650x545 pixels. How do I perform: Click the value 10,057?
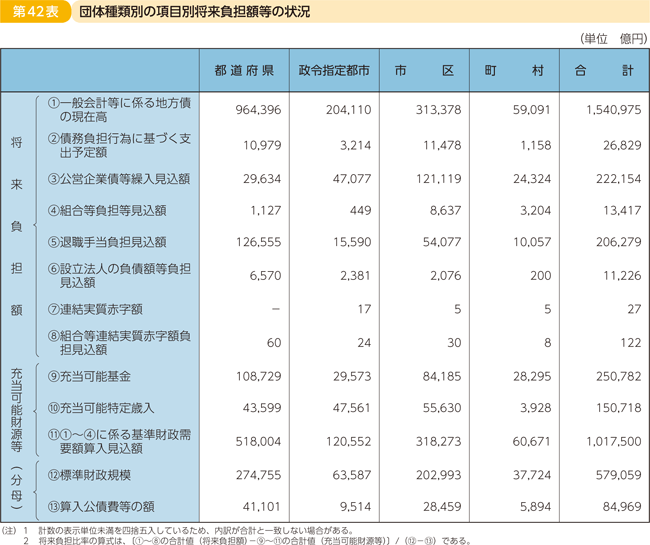click(532, 242)
